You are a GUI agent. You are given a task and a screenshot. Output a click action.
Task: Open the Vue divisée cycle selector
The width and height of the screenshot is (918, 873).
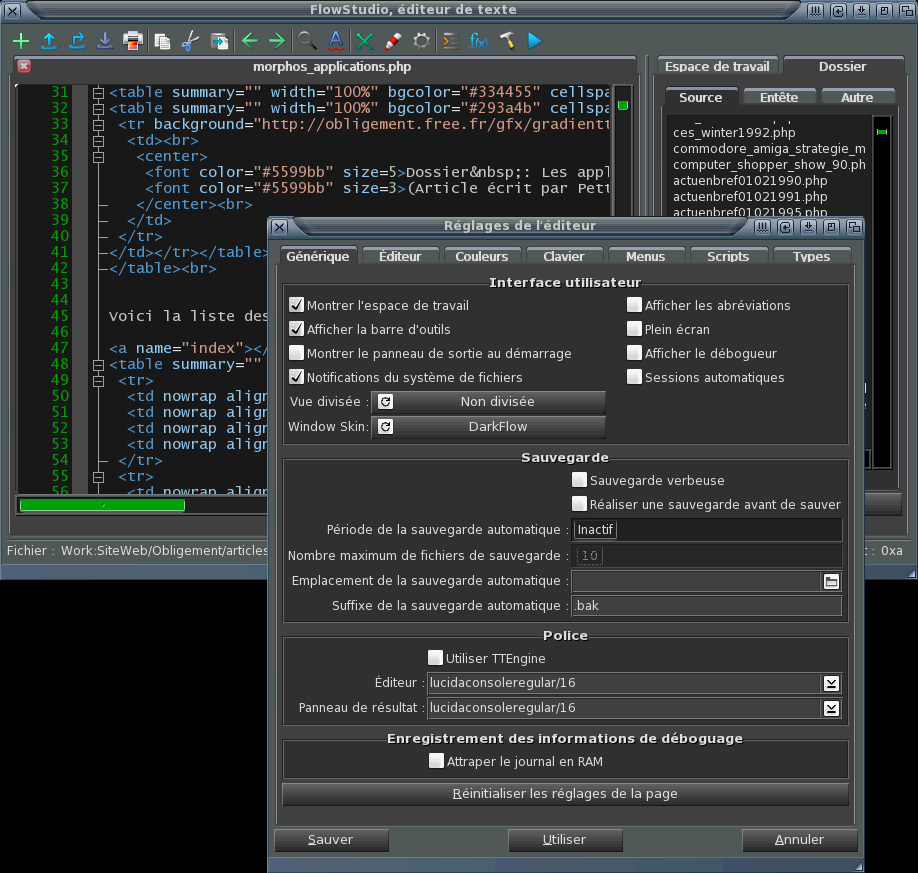coord(488,402)
